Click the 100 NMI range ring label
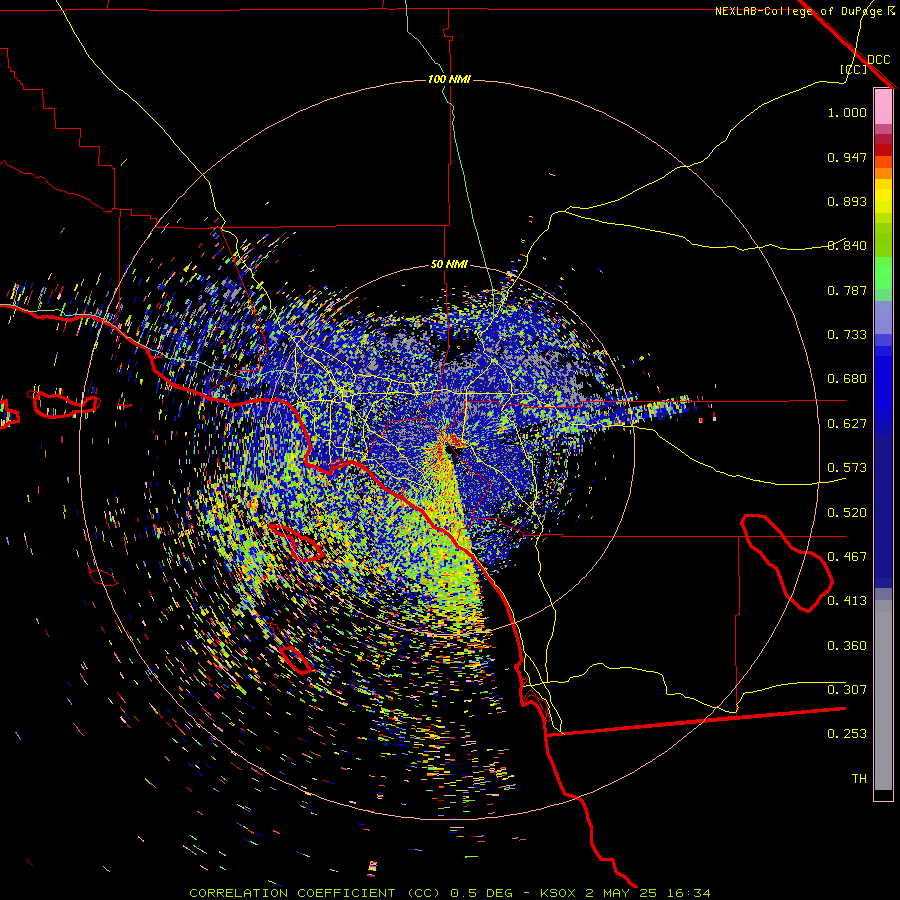 pyautogui.click(x=449, y=79)
